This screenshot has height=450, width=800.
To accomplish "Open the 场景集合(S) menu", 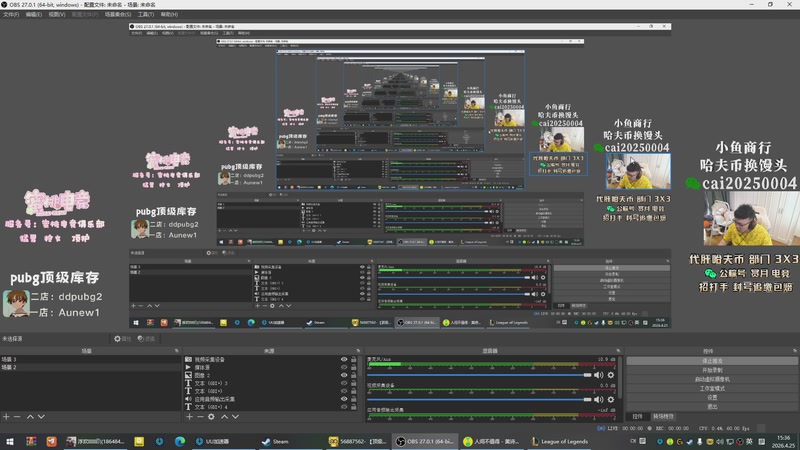I will [x=118, y=14].
